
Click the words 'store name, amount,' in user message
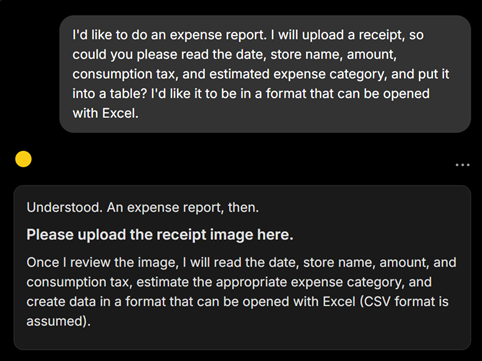click(334, 55)
